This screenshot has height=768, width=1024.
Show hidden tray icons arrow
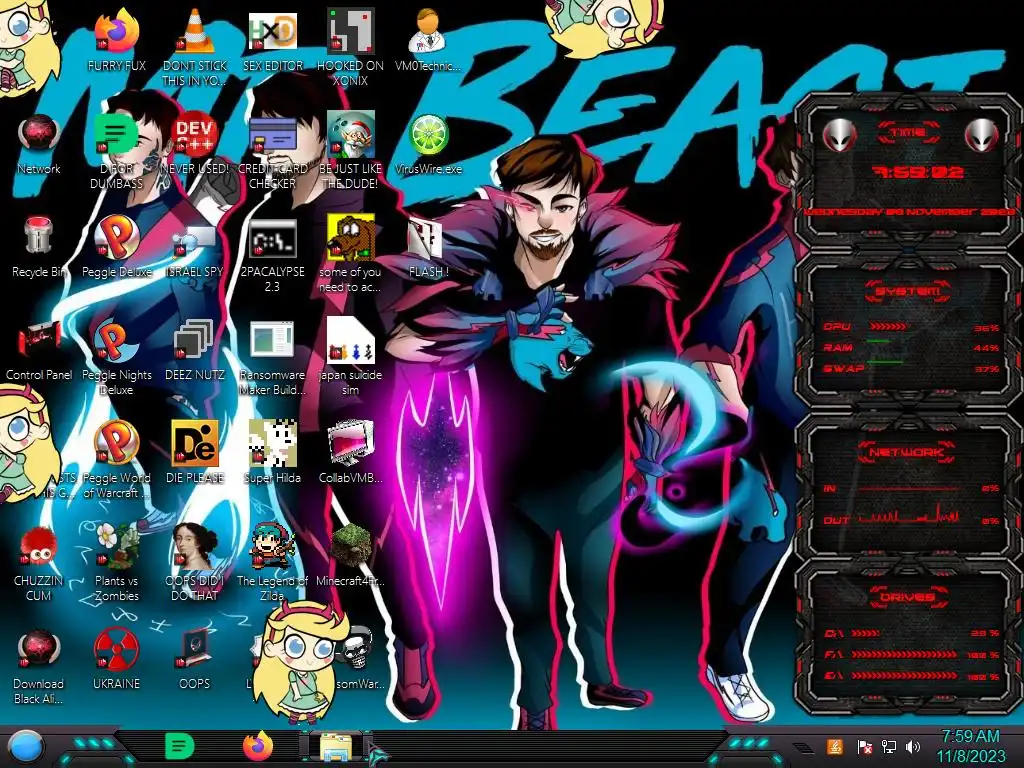click(x=803, y=748)
